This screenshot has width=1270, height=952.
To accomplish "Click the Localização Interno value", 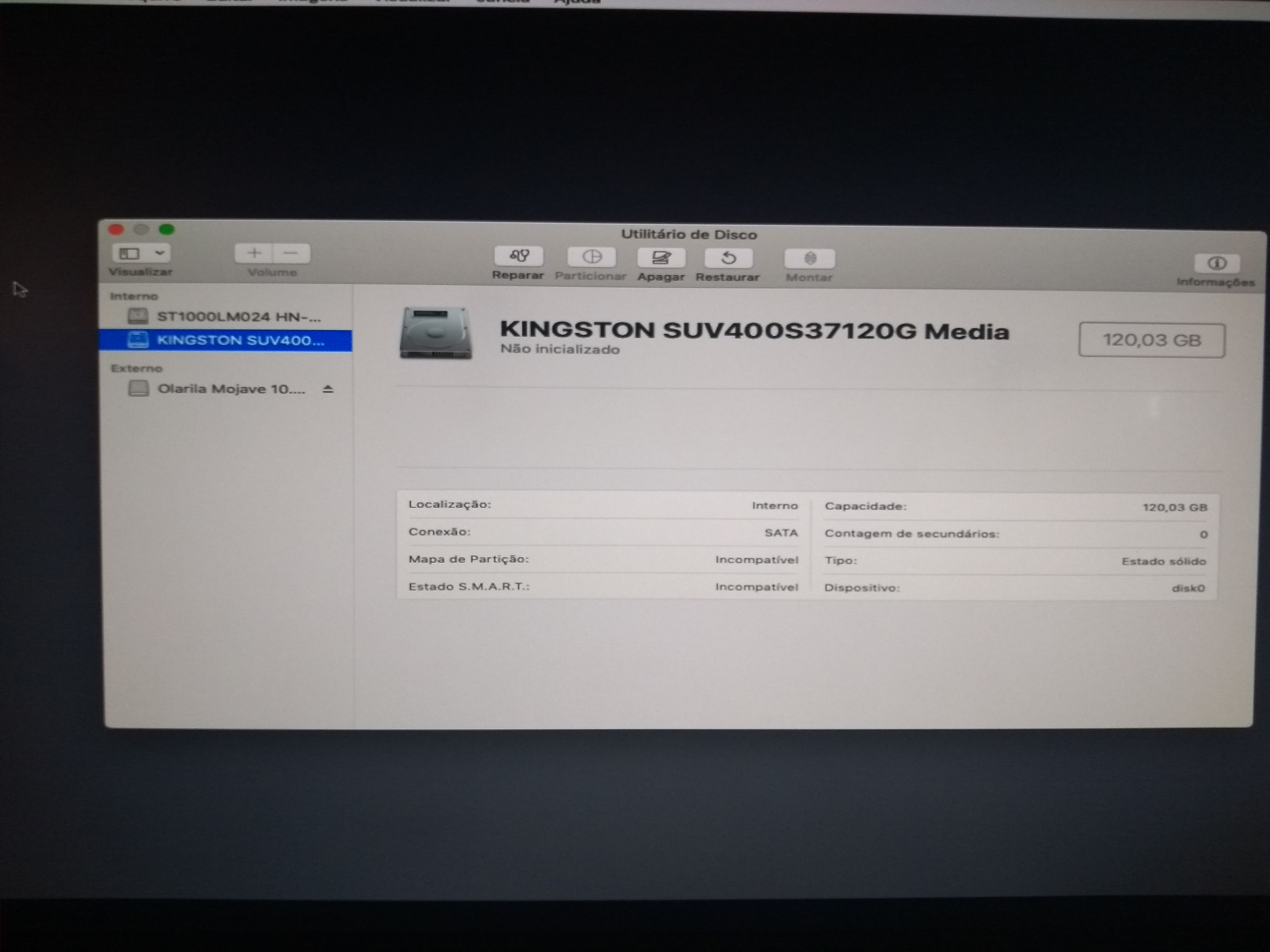I will click(x=774, y=505).
